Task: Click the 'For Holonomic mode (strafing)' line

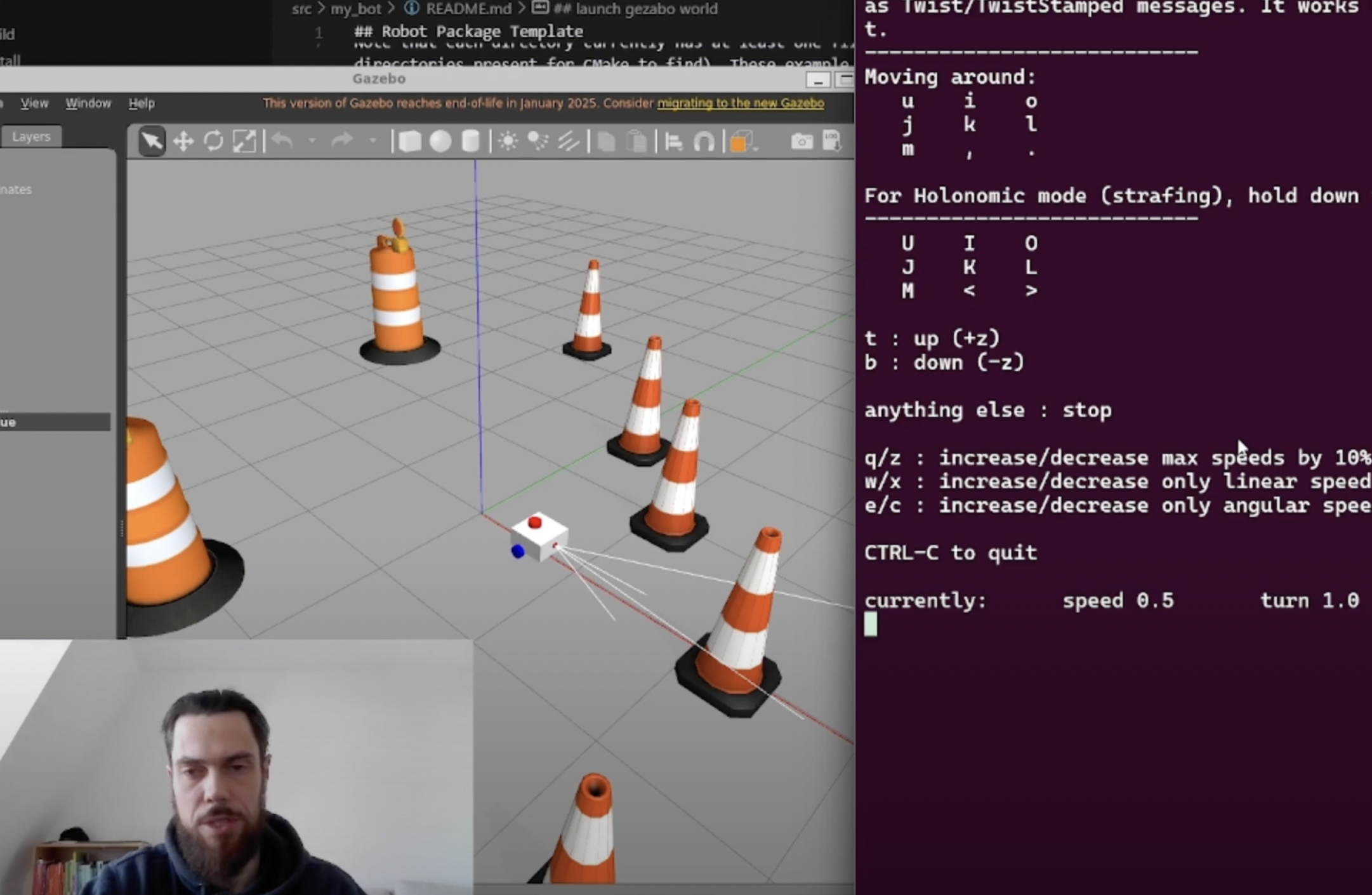Action: point(1111,196)
